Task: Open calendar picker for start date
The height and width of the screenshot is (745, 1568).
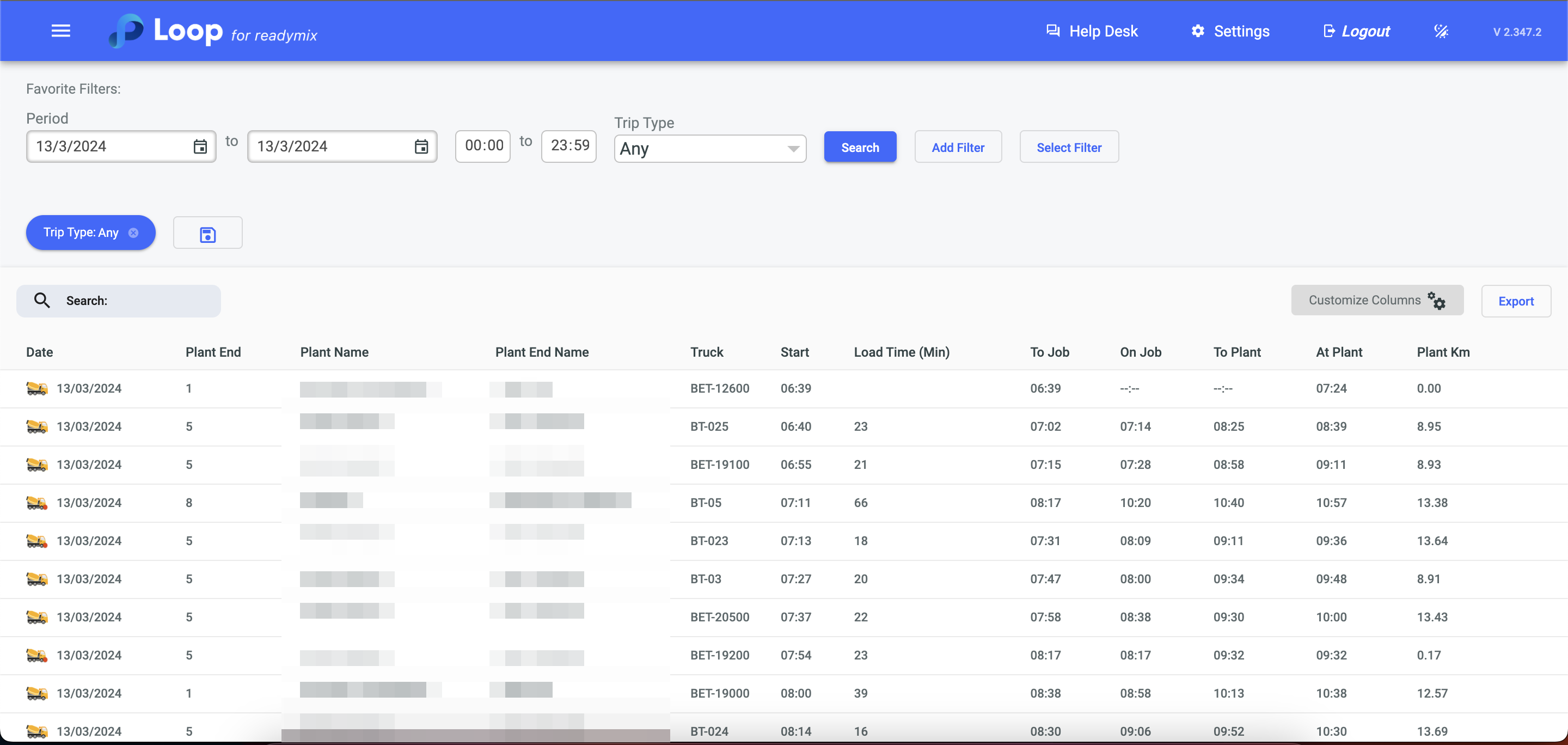Action: click(200, 146)
